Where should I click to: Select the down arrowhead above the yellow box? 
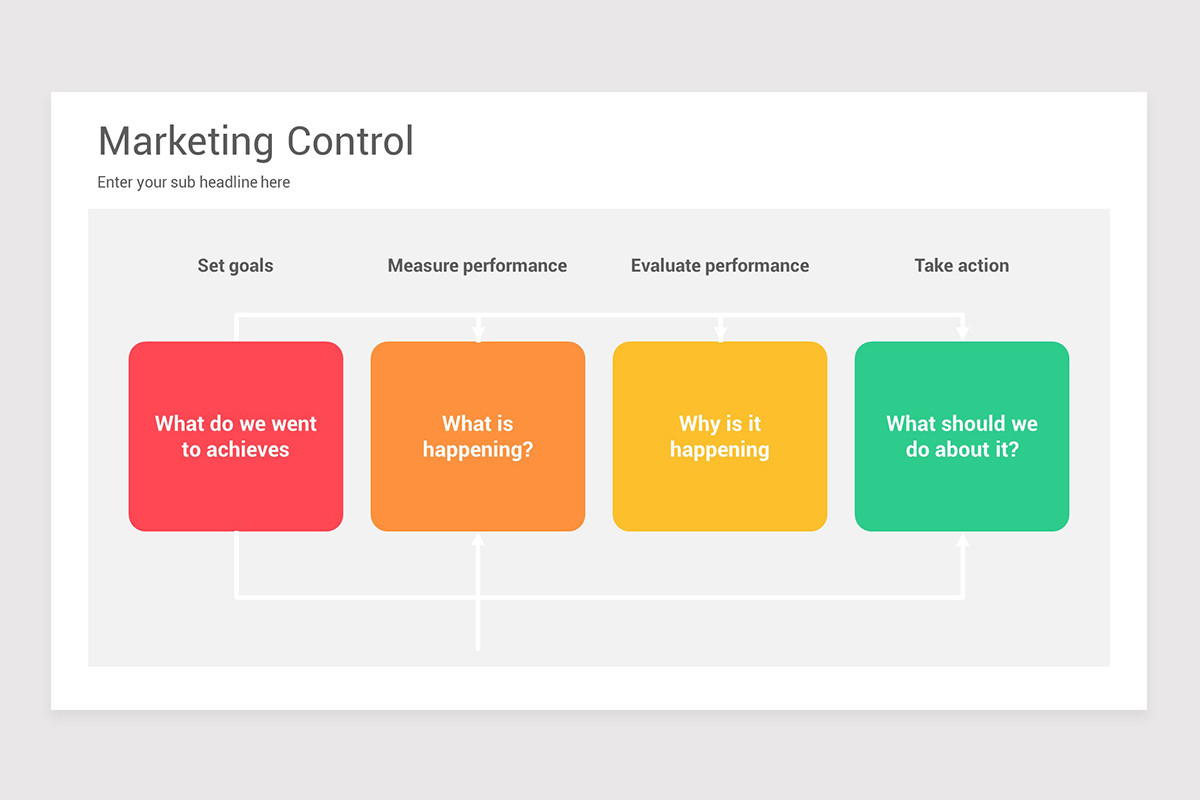(x=720, y=335)
